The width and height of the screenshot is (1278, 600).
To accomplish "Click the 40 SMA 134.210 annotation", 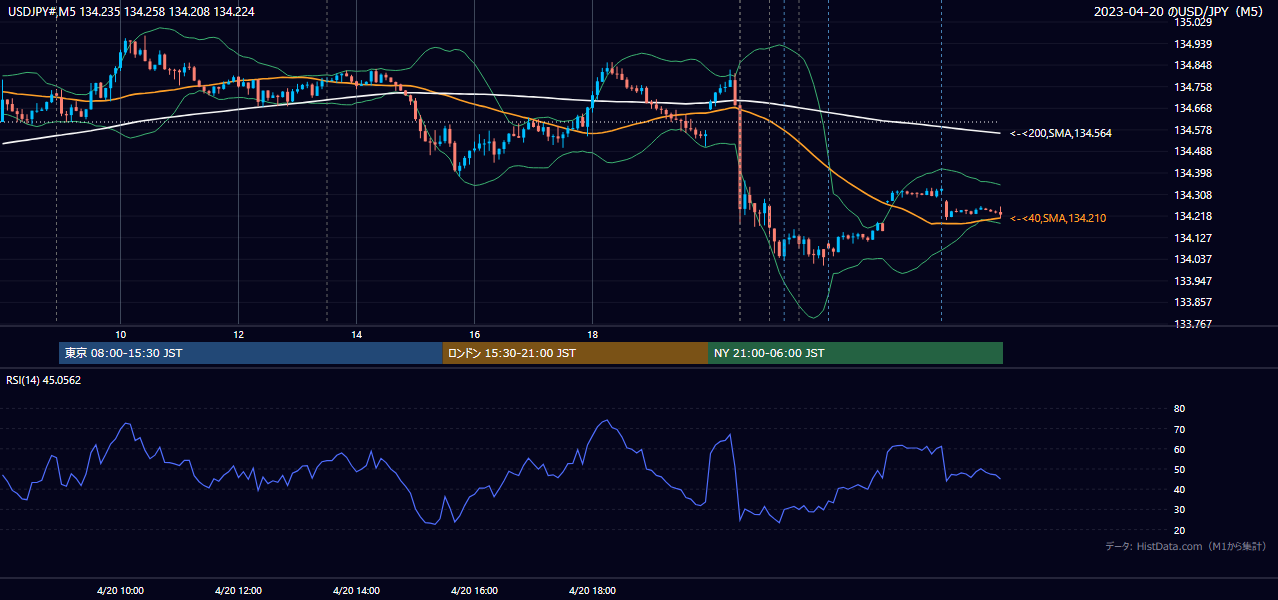I will pos(1058,218).
